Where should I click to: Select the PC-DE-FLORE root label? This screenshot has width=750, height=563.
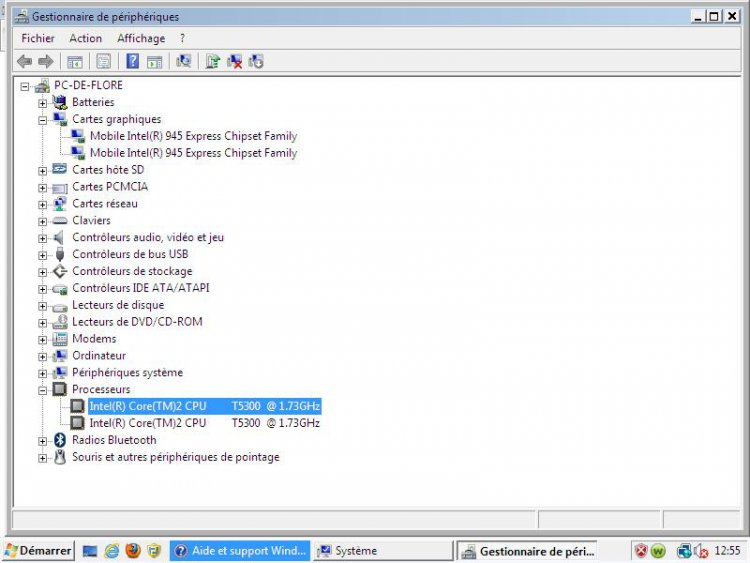point(88,85)
